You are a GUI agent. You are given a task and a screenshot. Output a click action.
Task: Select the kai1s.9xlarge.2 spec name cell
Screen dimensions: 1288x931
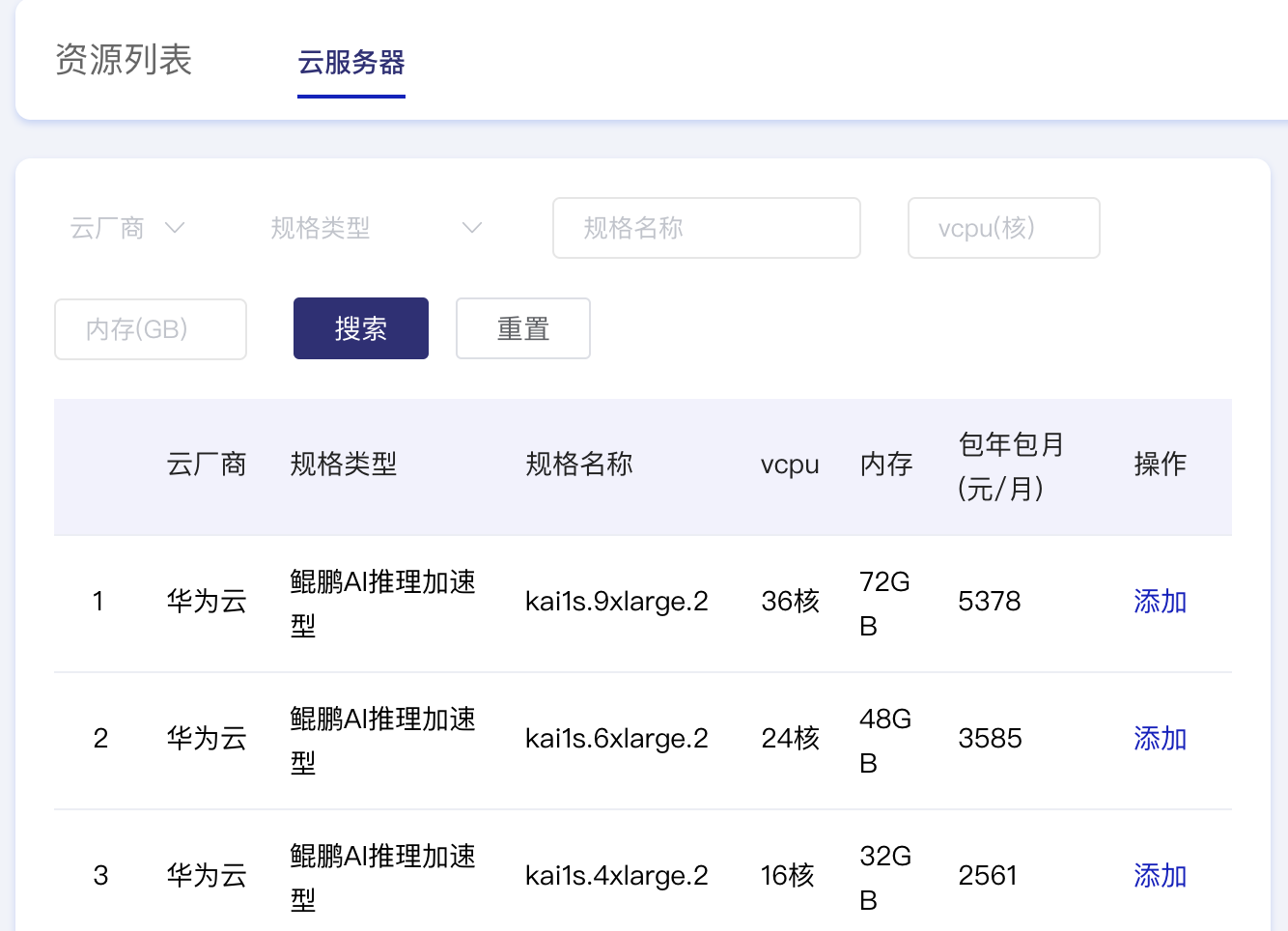pyautogui.click(x=617, y=602)
